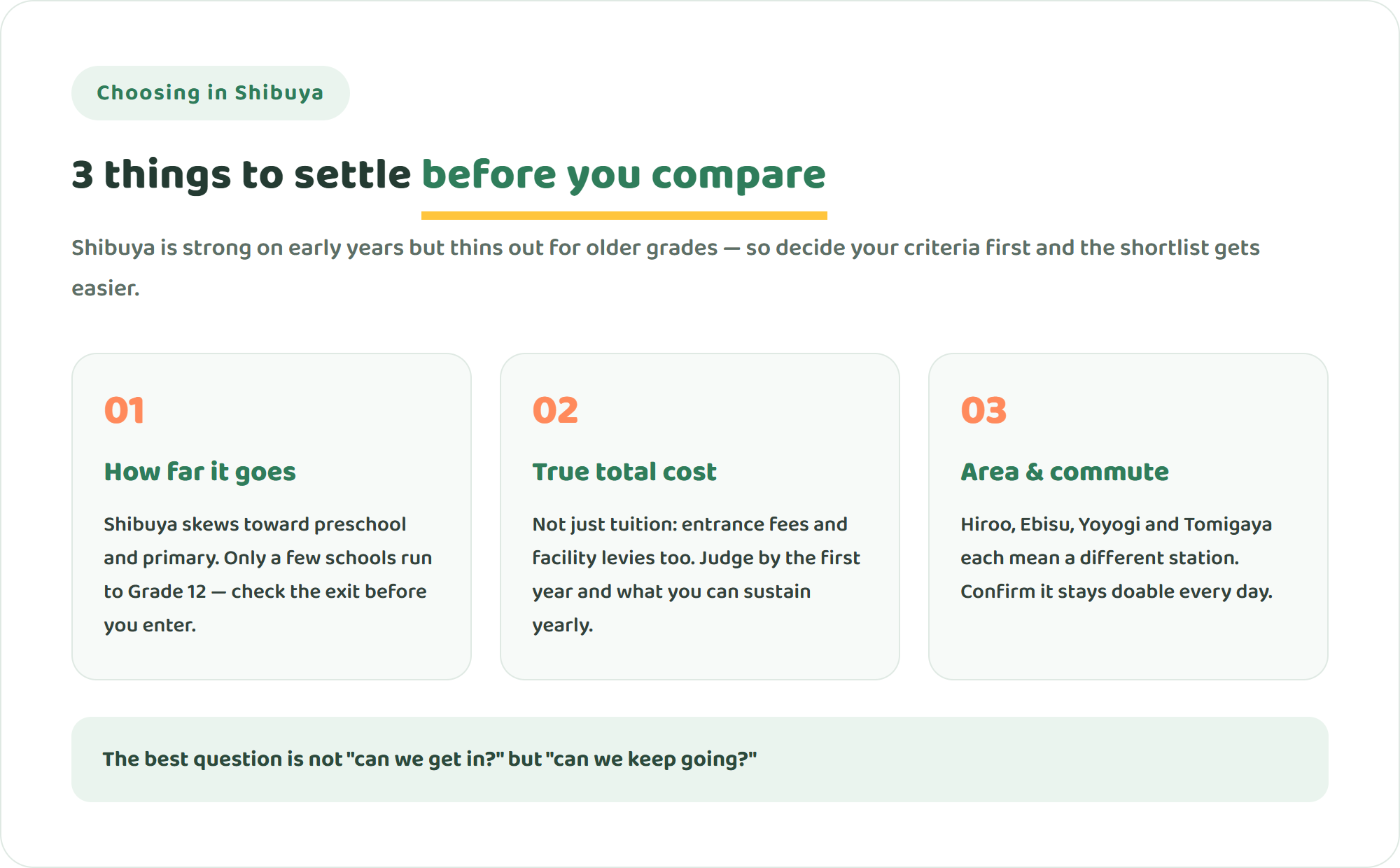Click the 'can we keep going?' callout banner
The image size is (1400, 868).
(700, 759)
